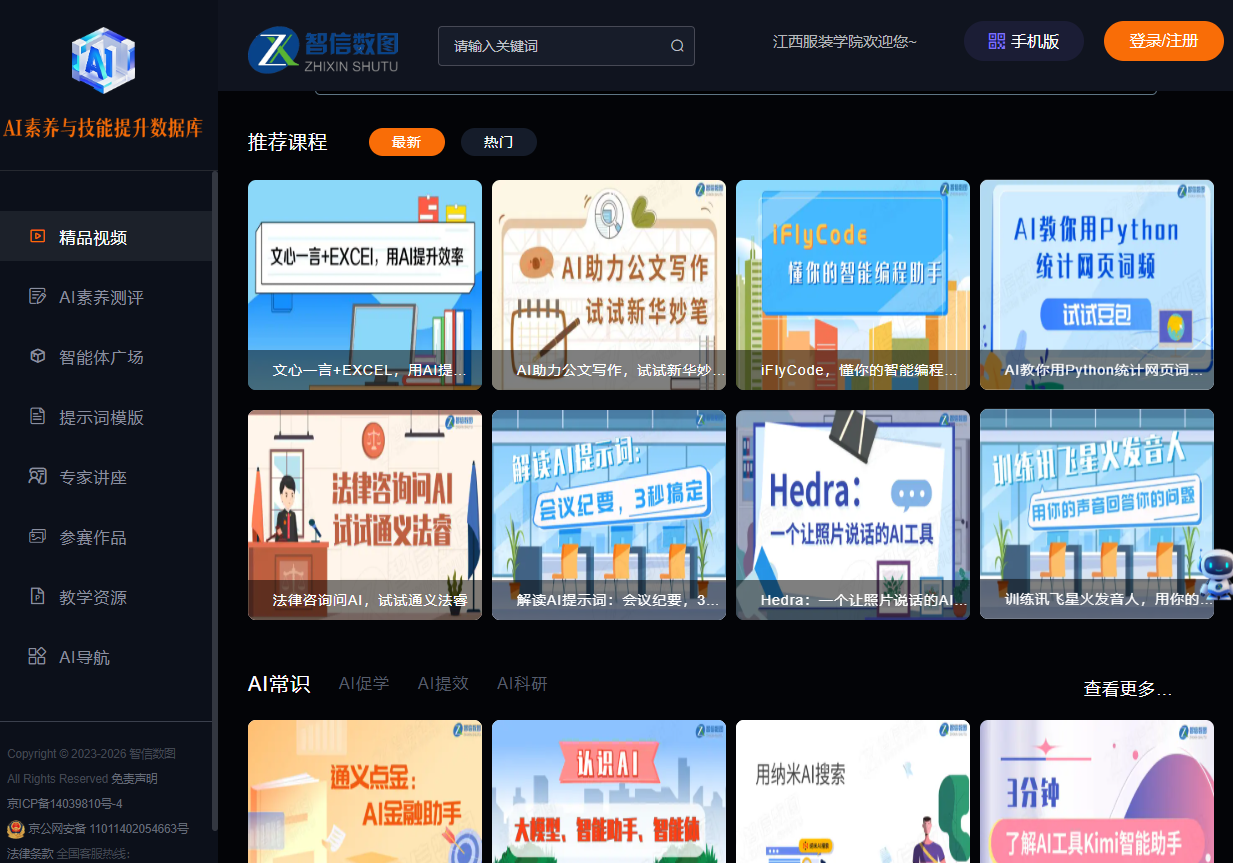This screenshot has height=863, width=1233.
Task: Switch to the AI促学 tab
Action: tap(363, 684)
